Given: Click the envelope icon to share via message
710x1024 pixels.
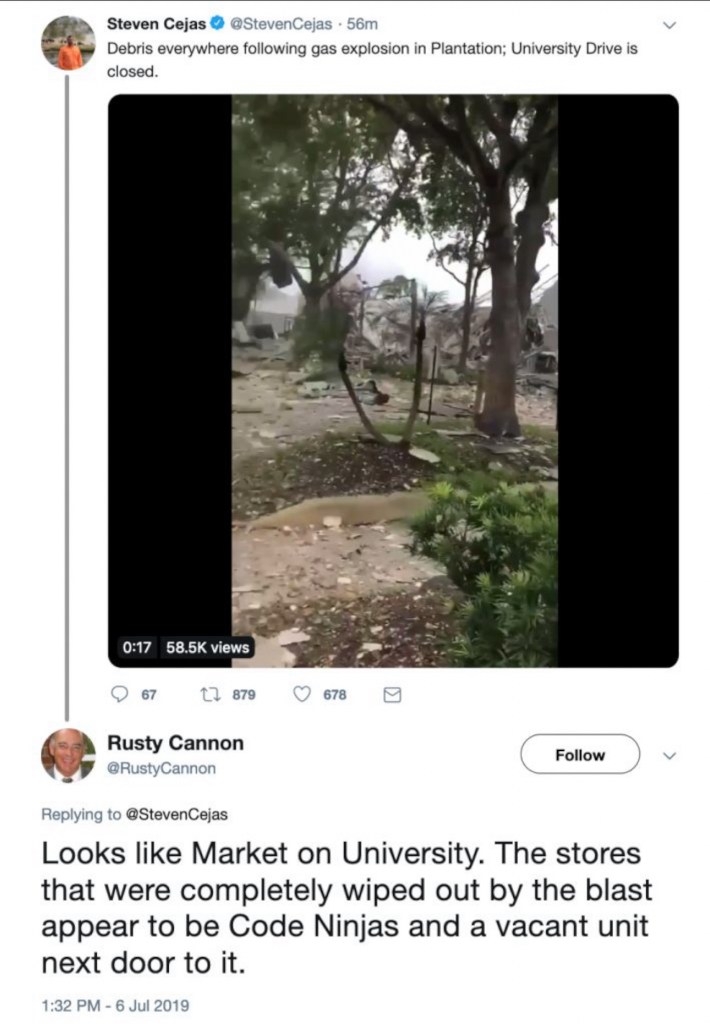Looking at the screenshot, I should pyautogui.click(x=392, y=695).
